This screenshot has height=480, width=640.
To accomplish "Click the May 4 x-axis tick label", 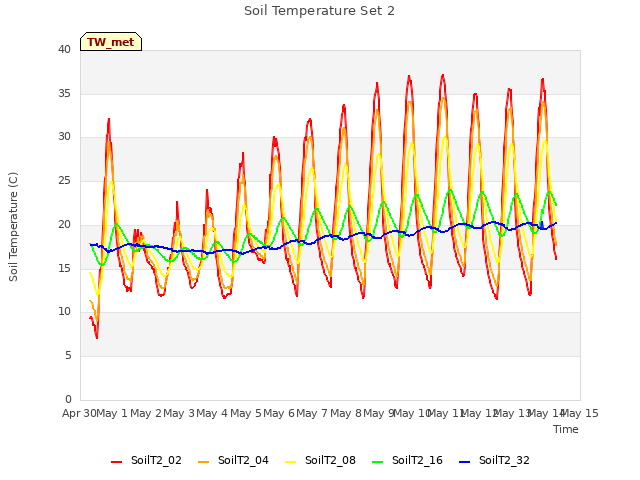I will point(212,413).
